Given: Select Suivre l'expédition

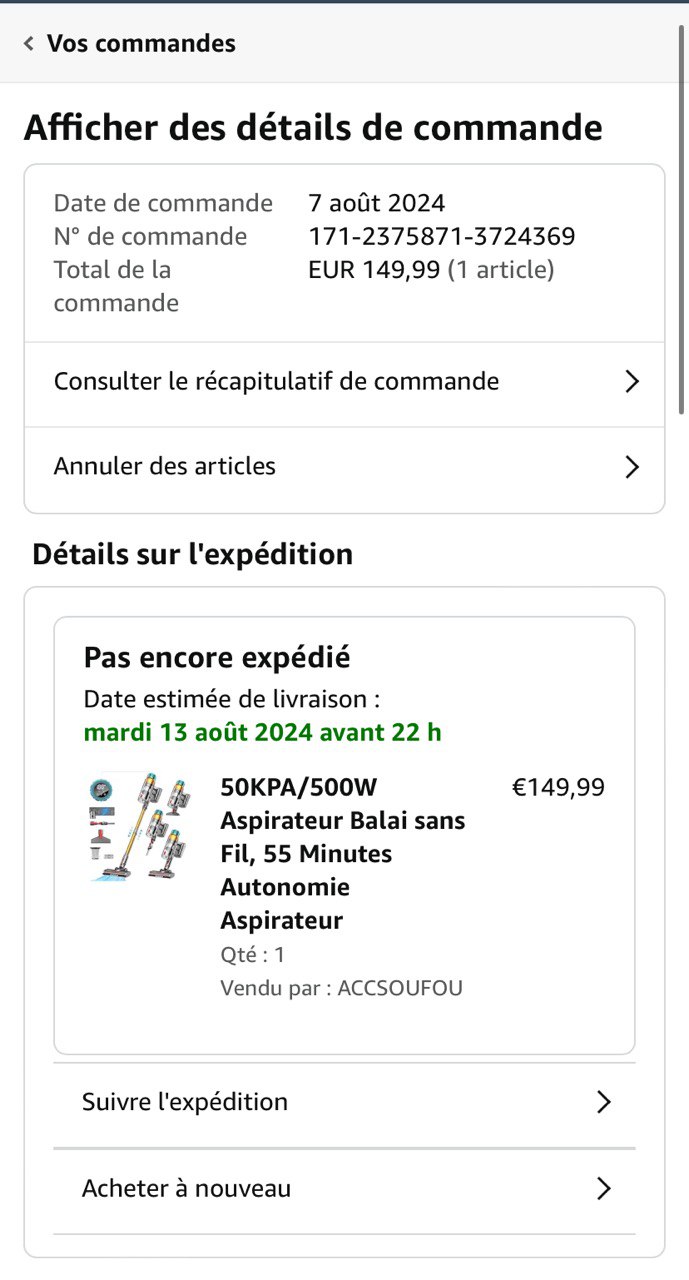Looking at the screenshot, I should click(x=185, y=1102).
